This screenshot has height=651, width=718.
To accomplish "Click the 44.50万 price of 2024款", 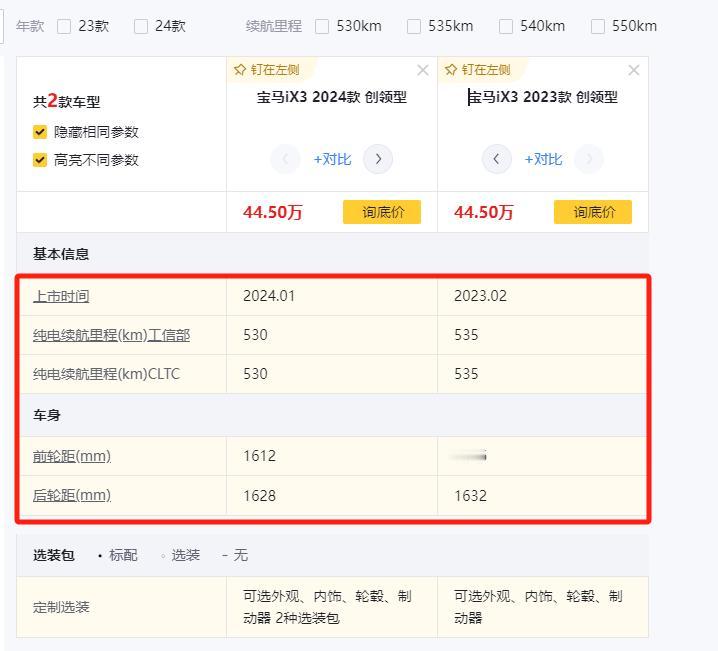I will pos(272,212).
